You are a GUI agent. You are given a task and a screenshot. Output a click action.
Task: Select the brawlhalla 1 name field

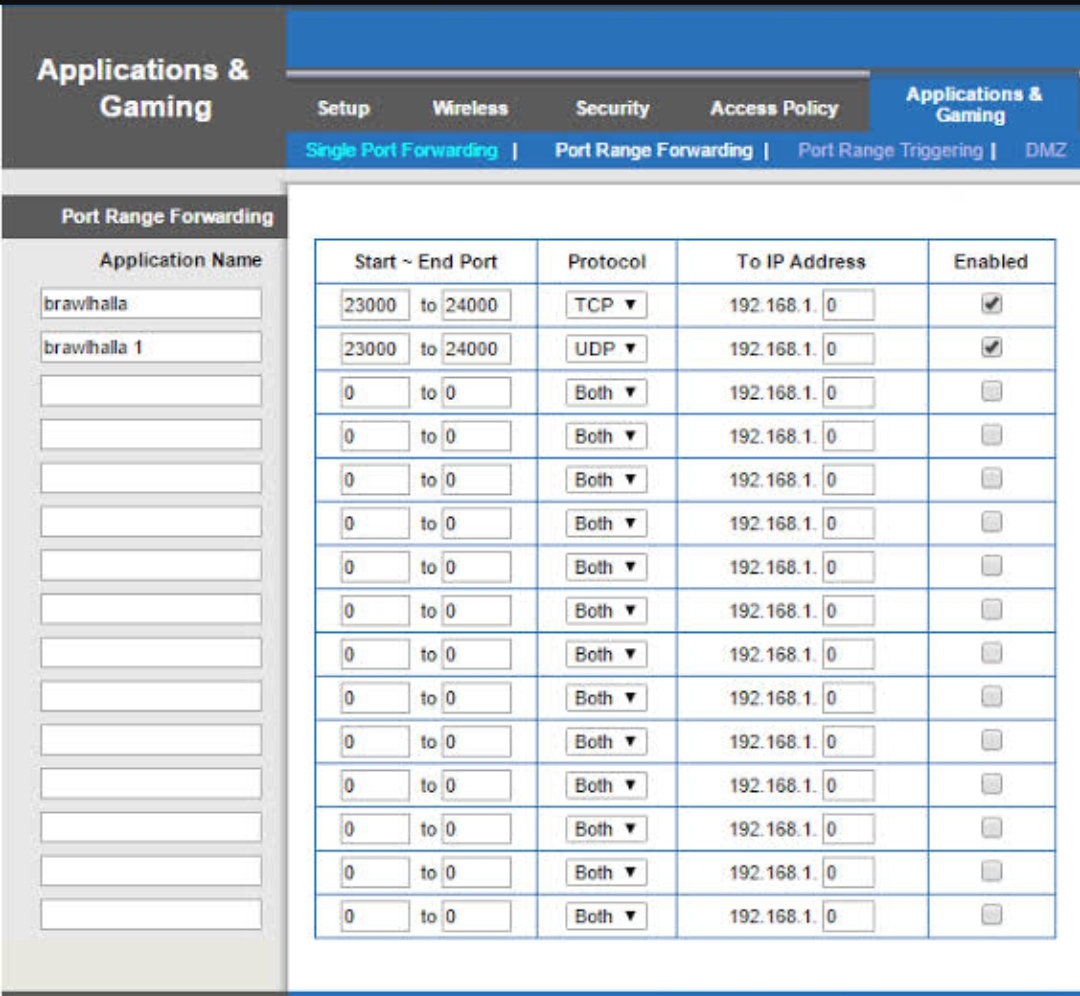(151, 348)
